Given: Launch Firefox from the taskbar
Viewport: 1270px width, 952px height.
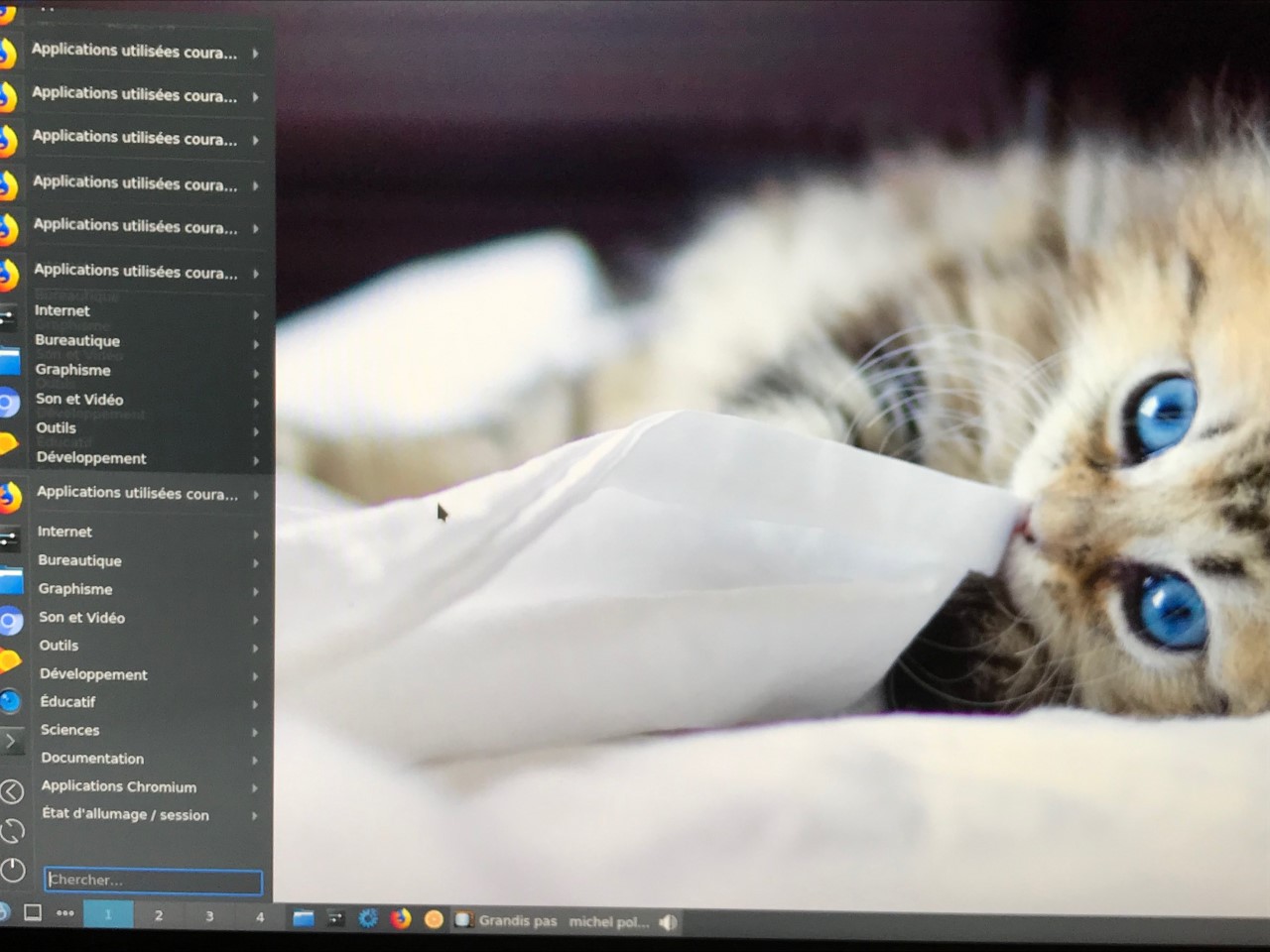Looking at the screenshot, I should [401, 919].
